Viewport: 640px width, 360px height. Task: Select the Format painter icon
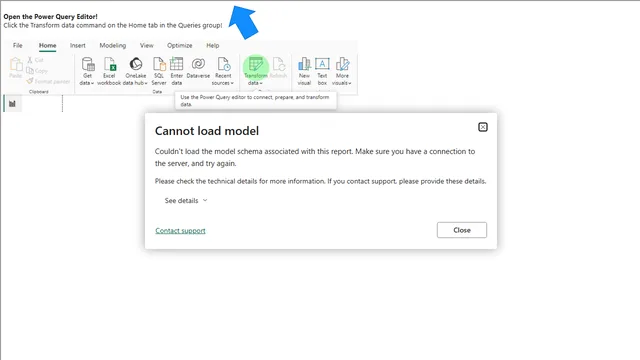tap(30, 81)
